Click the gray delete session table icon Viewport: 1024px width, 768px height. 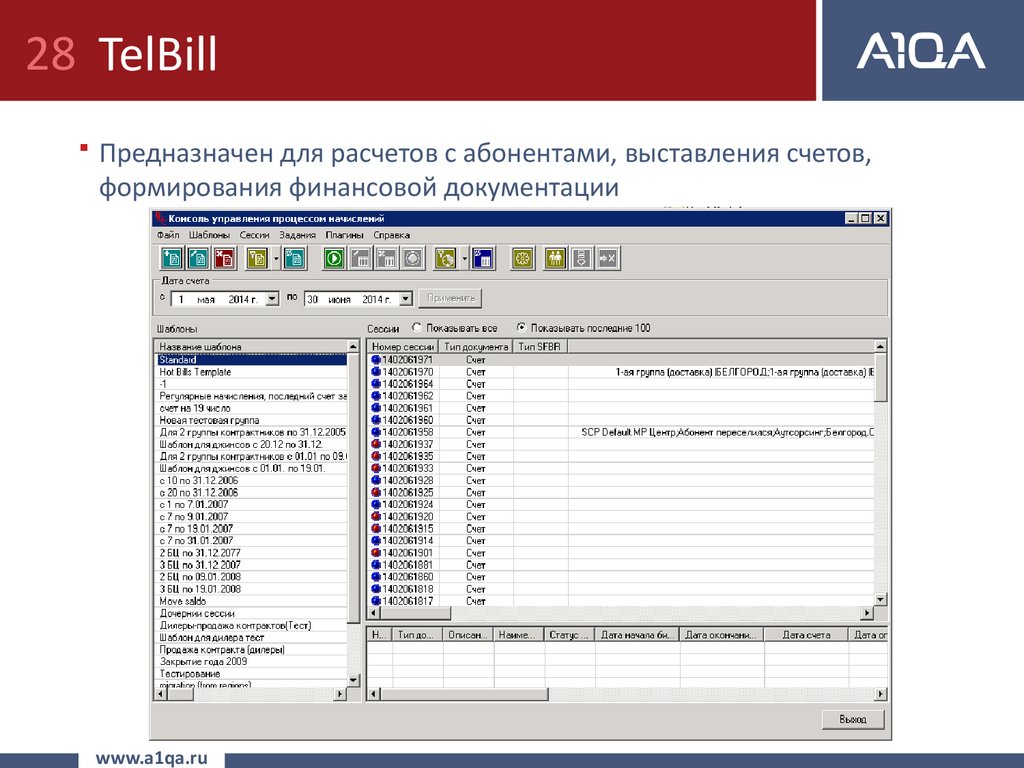click(x=386, y=259)
